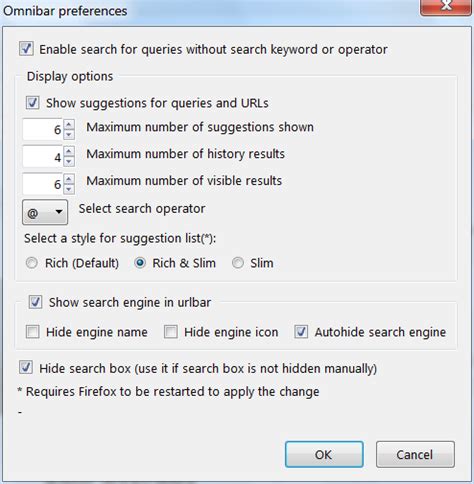Image resolution: width=474 pixels, height=484 pixels.
Task: Select Rich (Default) suggestion style
Action: tap(32, 263)
